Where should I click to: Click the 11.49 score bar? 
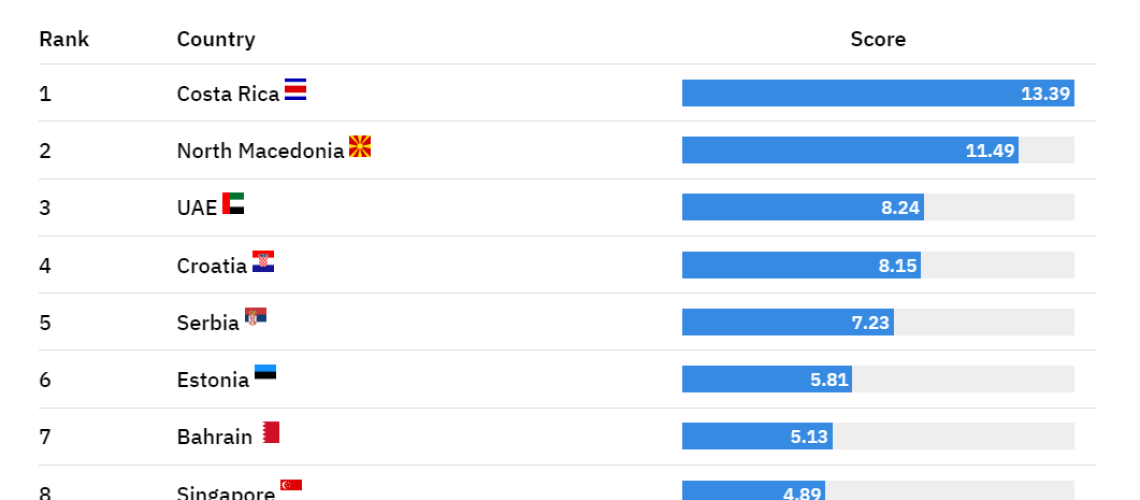click(x=850, y=150)
